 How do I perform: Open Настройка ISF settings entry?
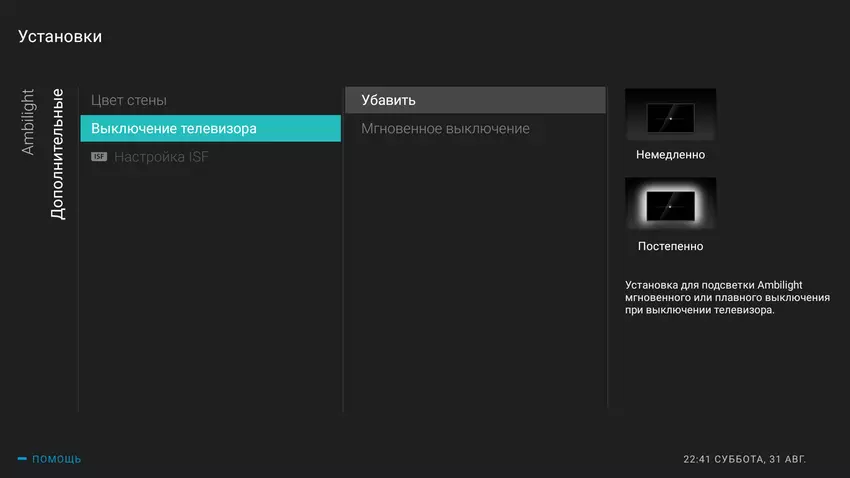[161, 157]
